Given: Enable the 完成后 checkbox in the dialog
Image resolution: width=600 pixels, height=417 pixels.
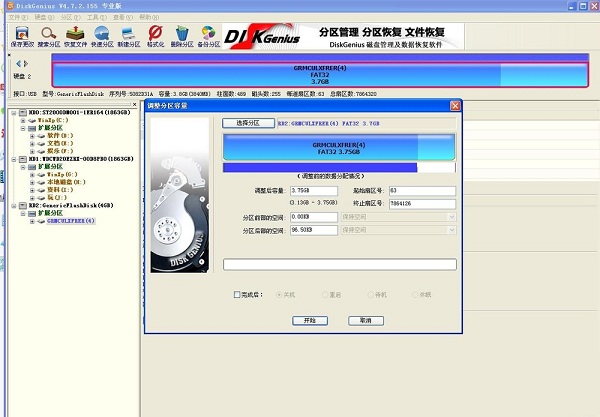Looking at the screenshot, I should [x=236, y=294].
